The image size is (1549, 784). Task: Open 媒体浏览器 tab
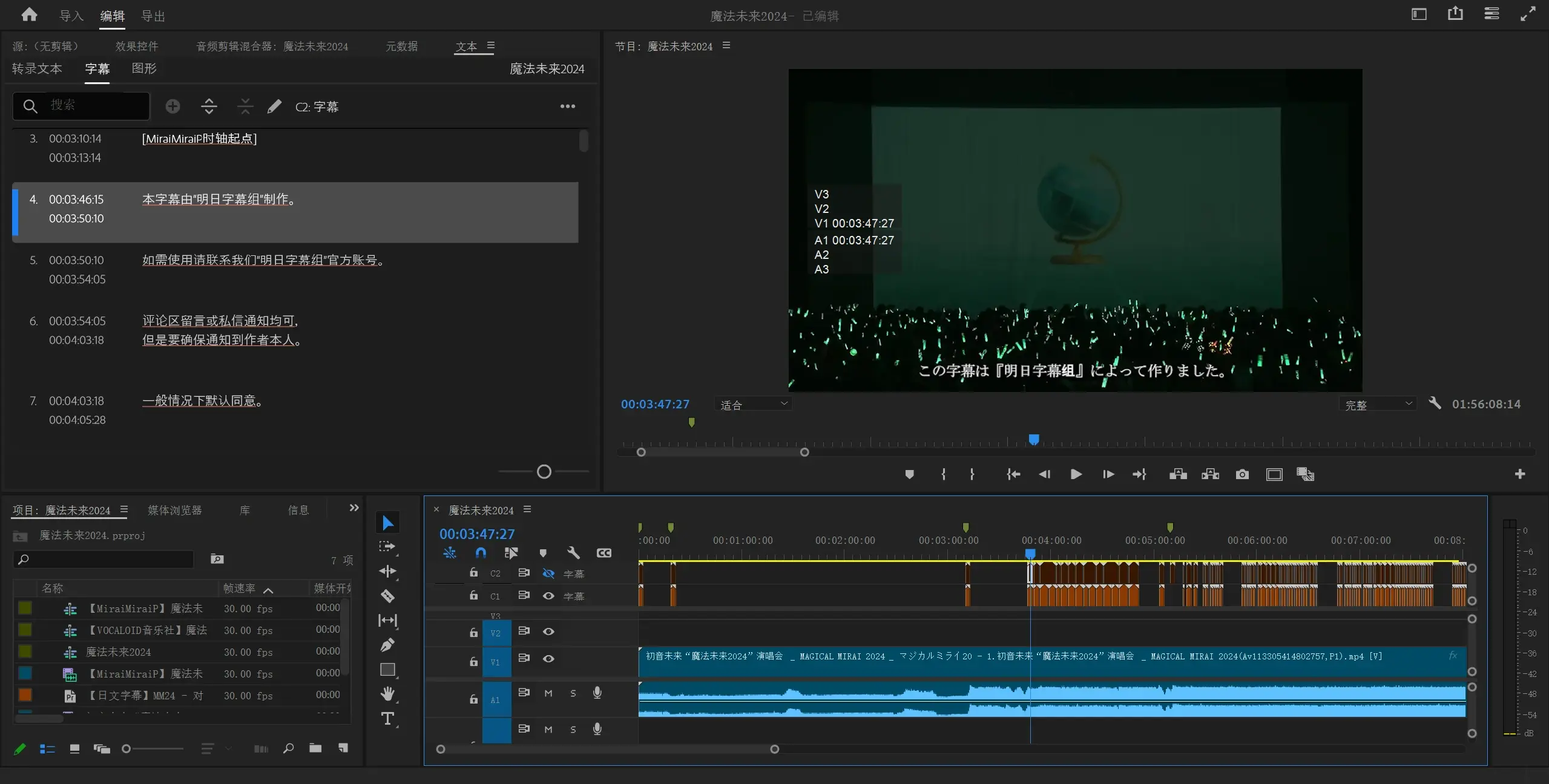coord(175,510)
